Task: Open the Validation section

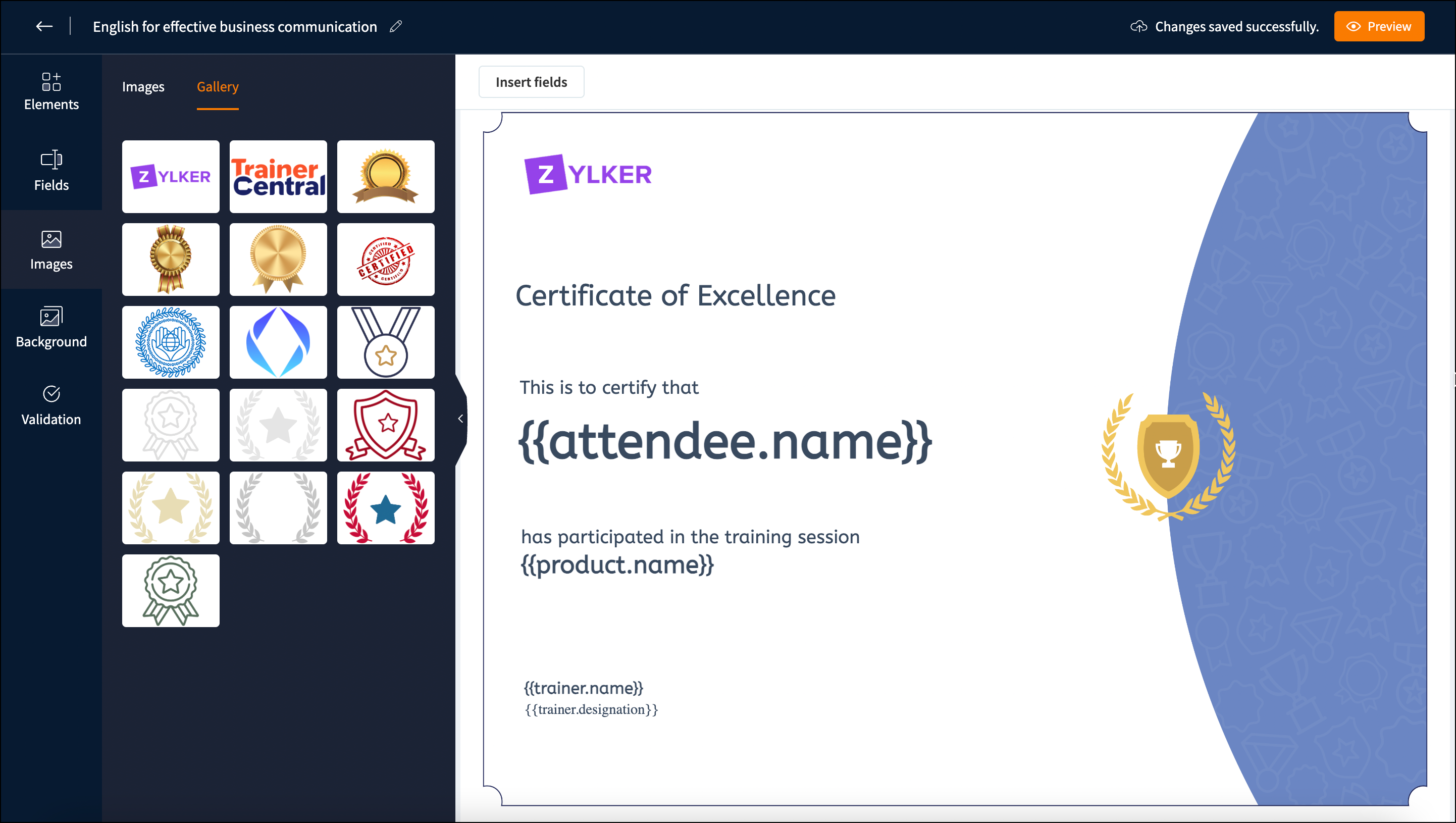Action: point(51,405)
